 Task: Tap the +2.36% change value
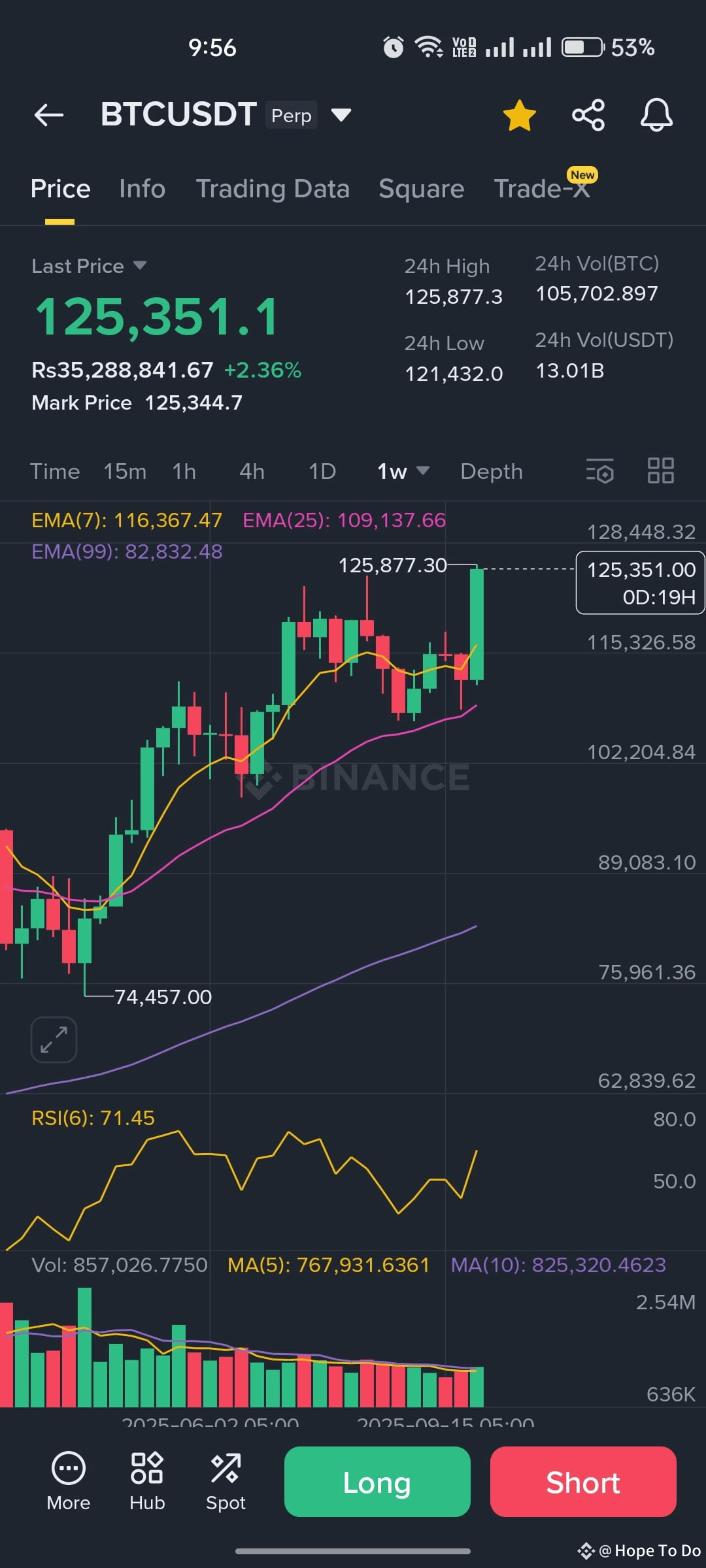[x=262, y=370]
